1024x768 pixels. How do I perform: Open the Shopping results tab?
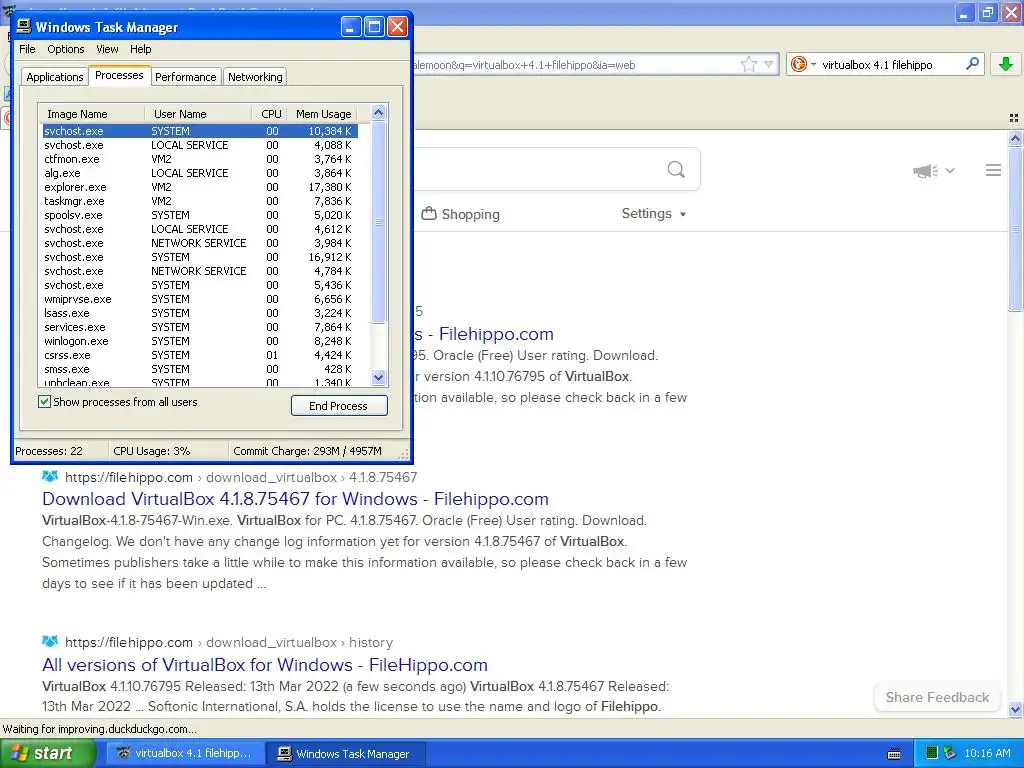[460, 214]
